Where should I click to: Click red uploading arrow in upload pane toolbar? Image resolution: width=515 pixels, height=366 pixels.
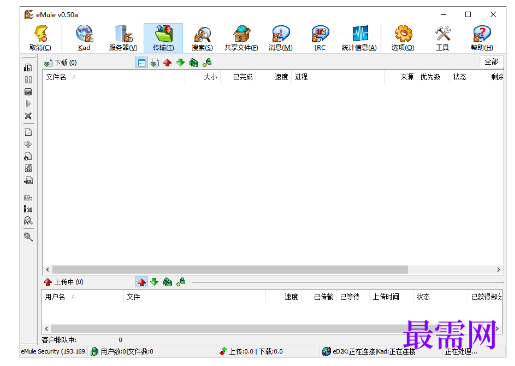(142, 282)
